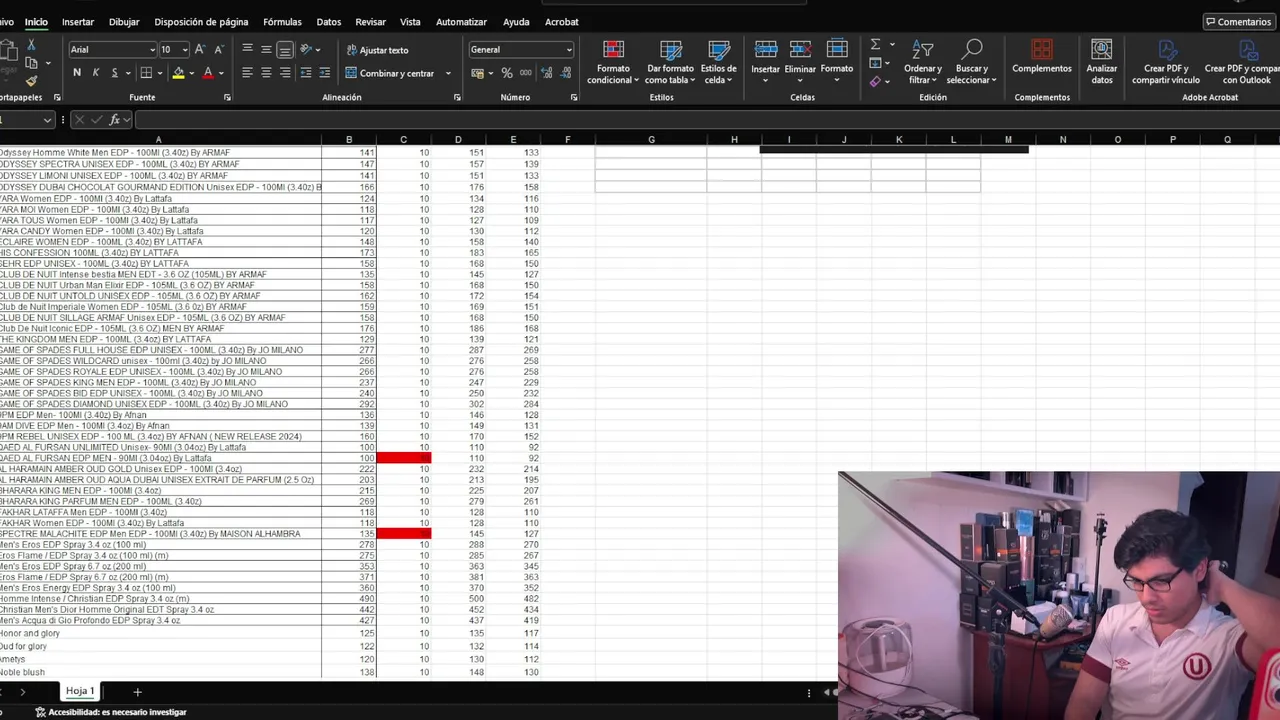Open the font color dropdown arrow
Viewport: 1280px width, 720px height.
(x=222, y=73)
